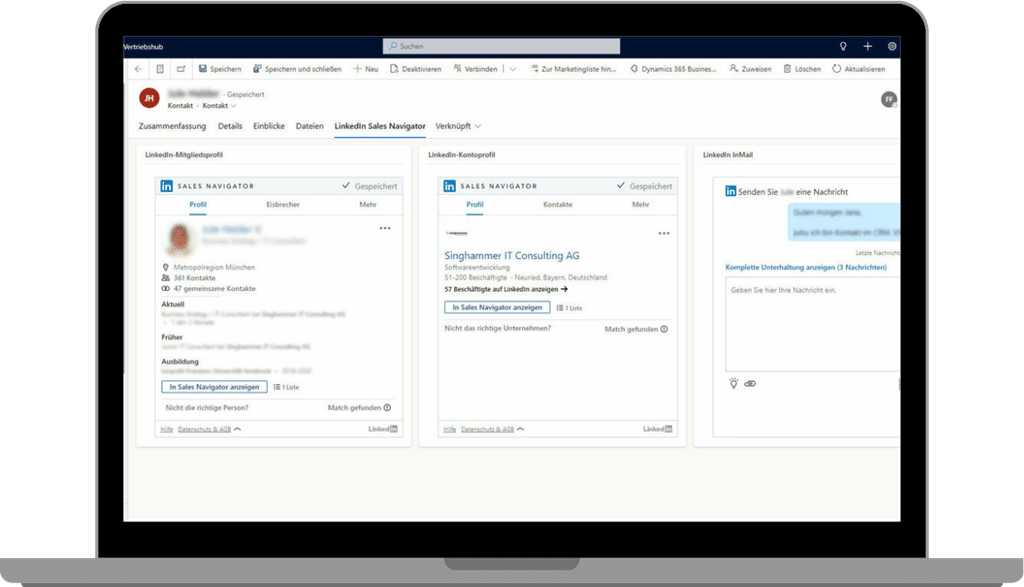The height and width of the screenshot is (587, 1024).
Task: Click the lightbulb icon in the top bar
Action: tap(843, 46)
